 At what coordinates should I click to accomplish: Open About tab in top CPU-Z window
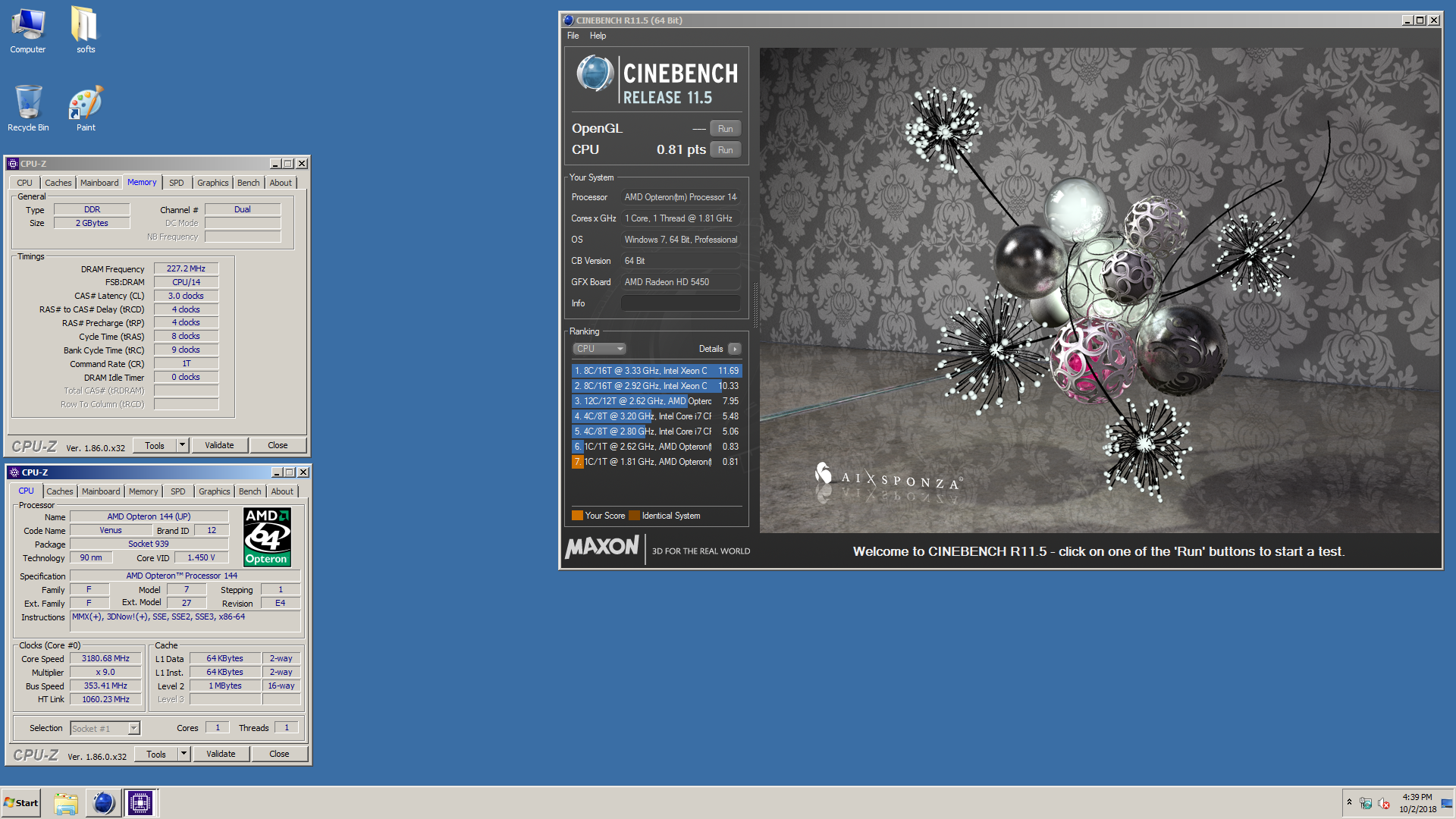click(x=281, y=183)
